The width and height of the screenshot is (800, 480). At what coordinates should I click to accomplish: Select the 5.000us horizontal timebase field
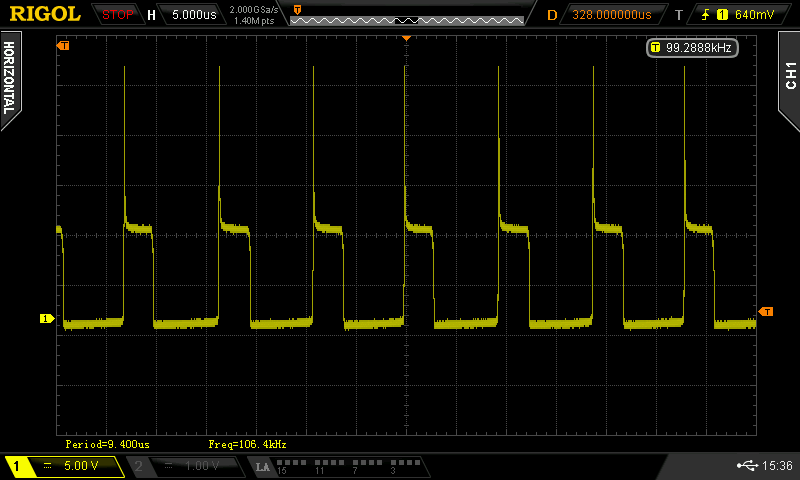click(x=193, y=15)
